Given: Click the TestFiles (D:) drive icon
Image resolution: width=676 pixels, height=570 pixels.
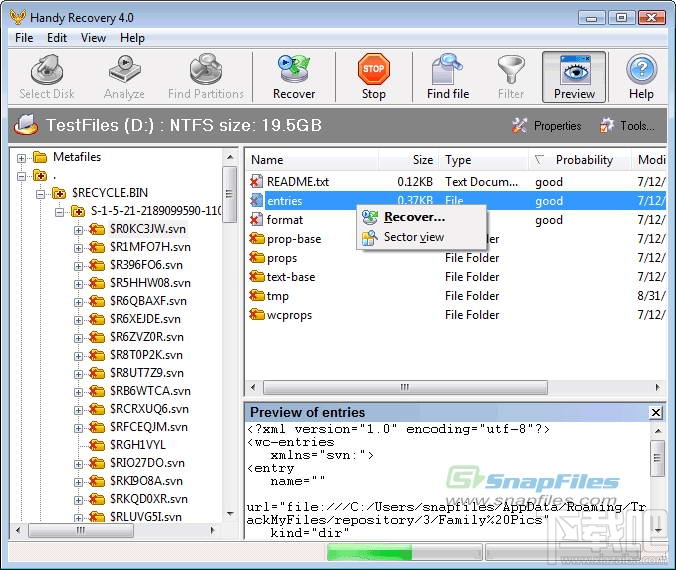Looking at the screenshot, I should click(x=27, y=125).
